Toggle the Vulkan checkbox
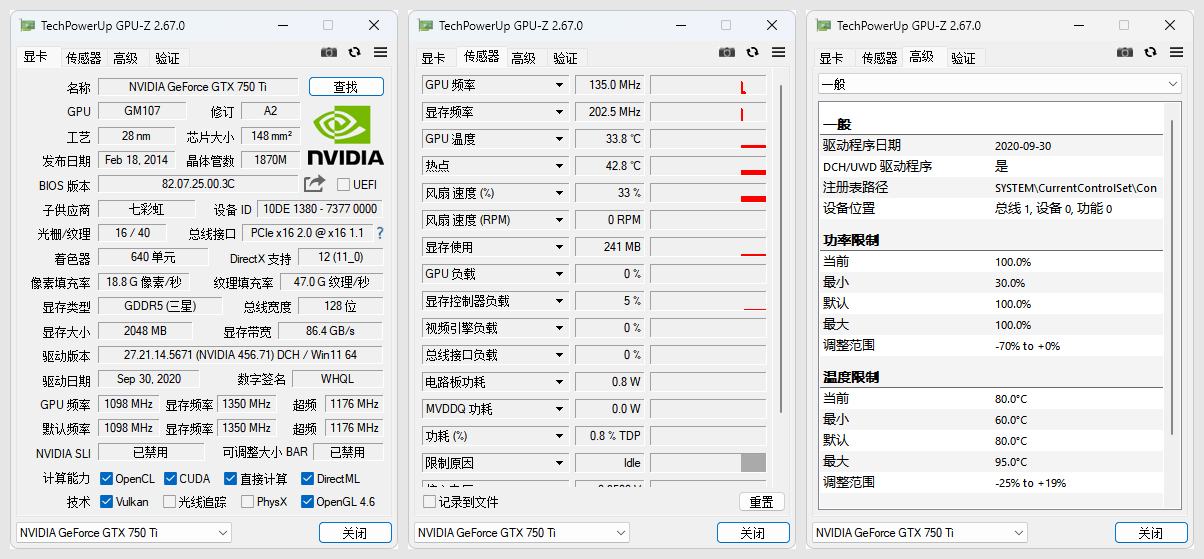This screenshot has width=1204, height=559. coord(108,502)
